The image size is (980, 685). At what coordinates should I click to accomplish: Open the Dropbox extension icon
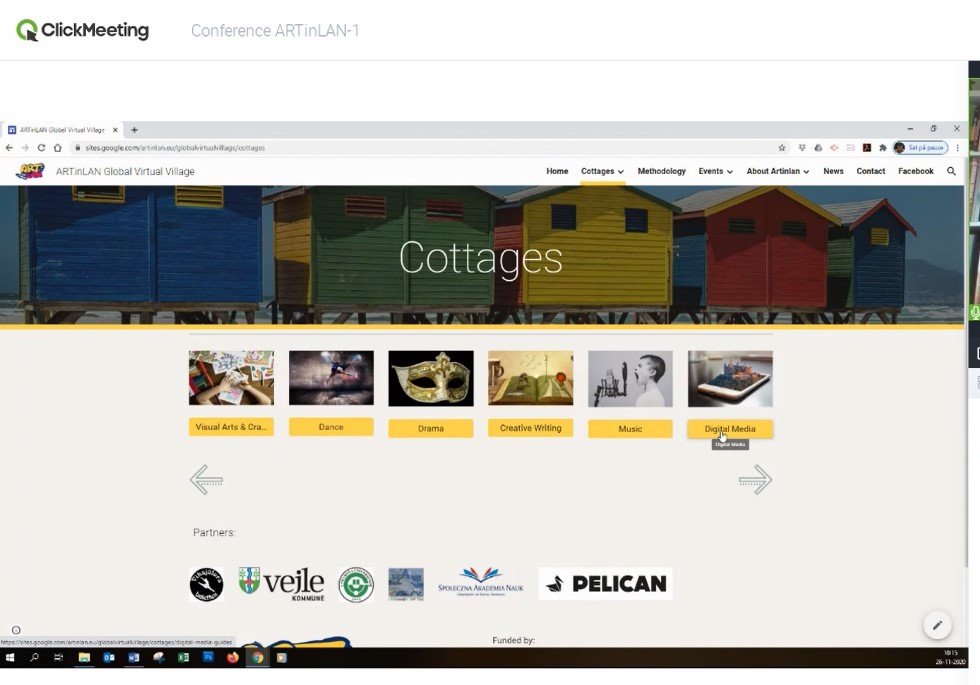click(x=802, y=148)
